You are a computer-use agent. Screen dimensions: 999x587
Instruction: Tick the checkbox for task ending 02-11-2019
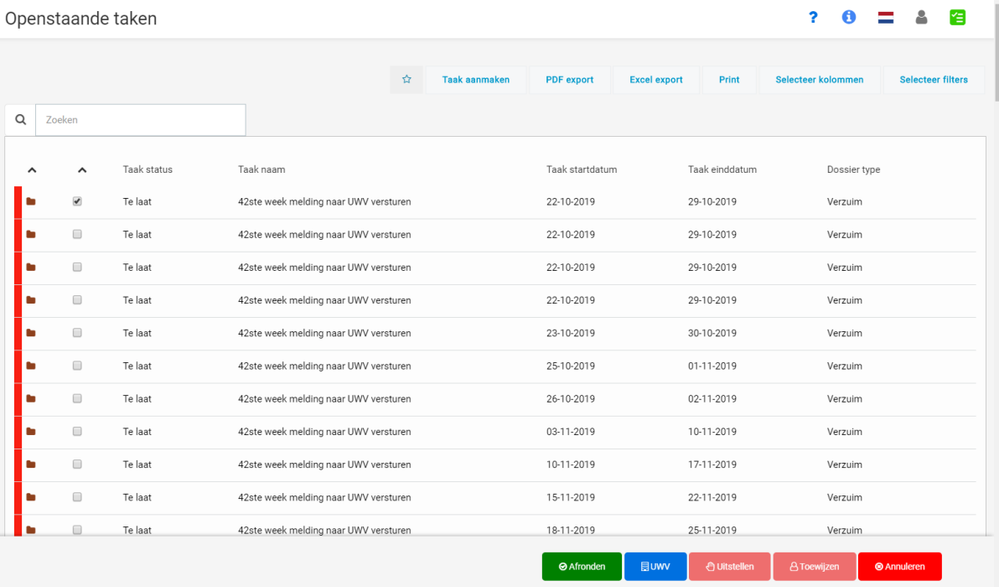tap(77, 398)
